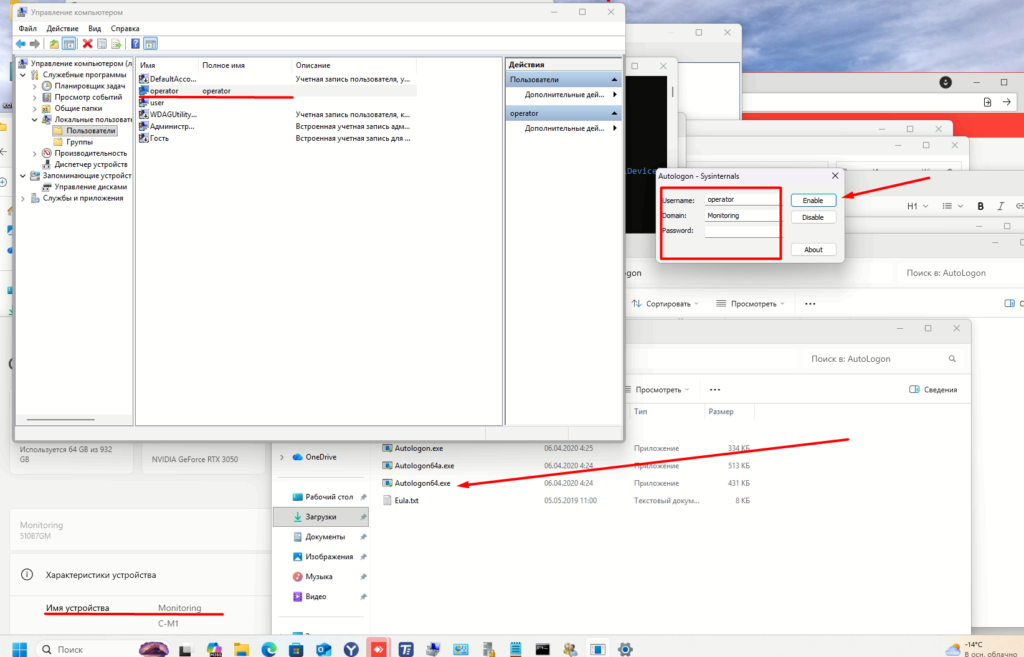Open Help via the blue question mark icon
Viewport: 1024px width, 657px height.
(x=135, y=44)
